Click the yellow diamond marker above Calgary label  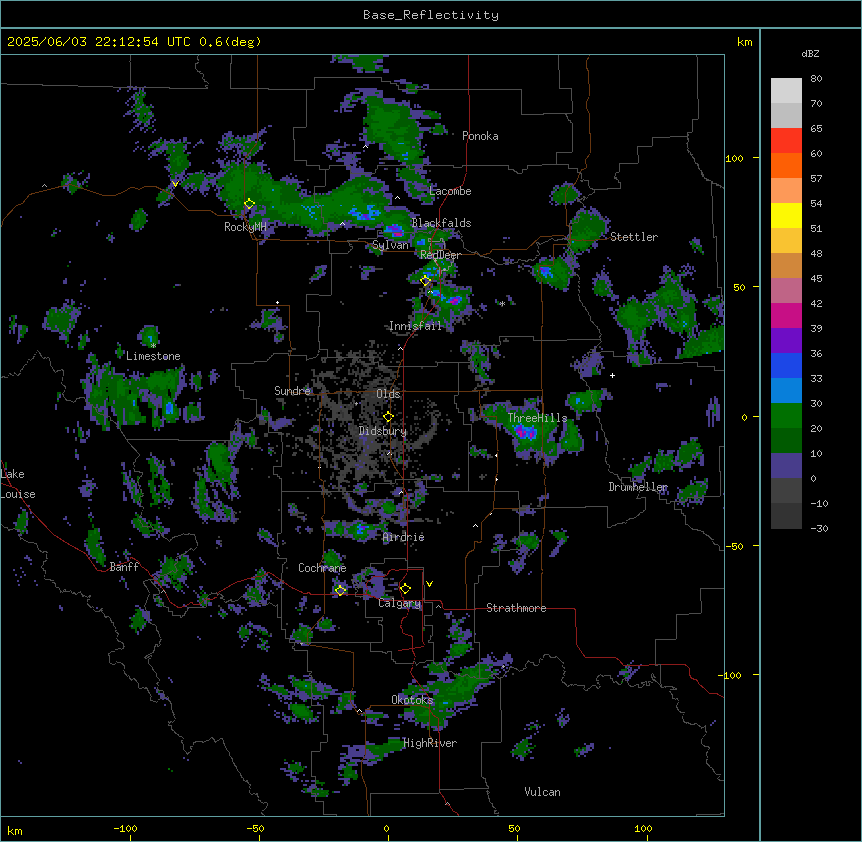[405, 589]
